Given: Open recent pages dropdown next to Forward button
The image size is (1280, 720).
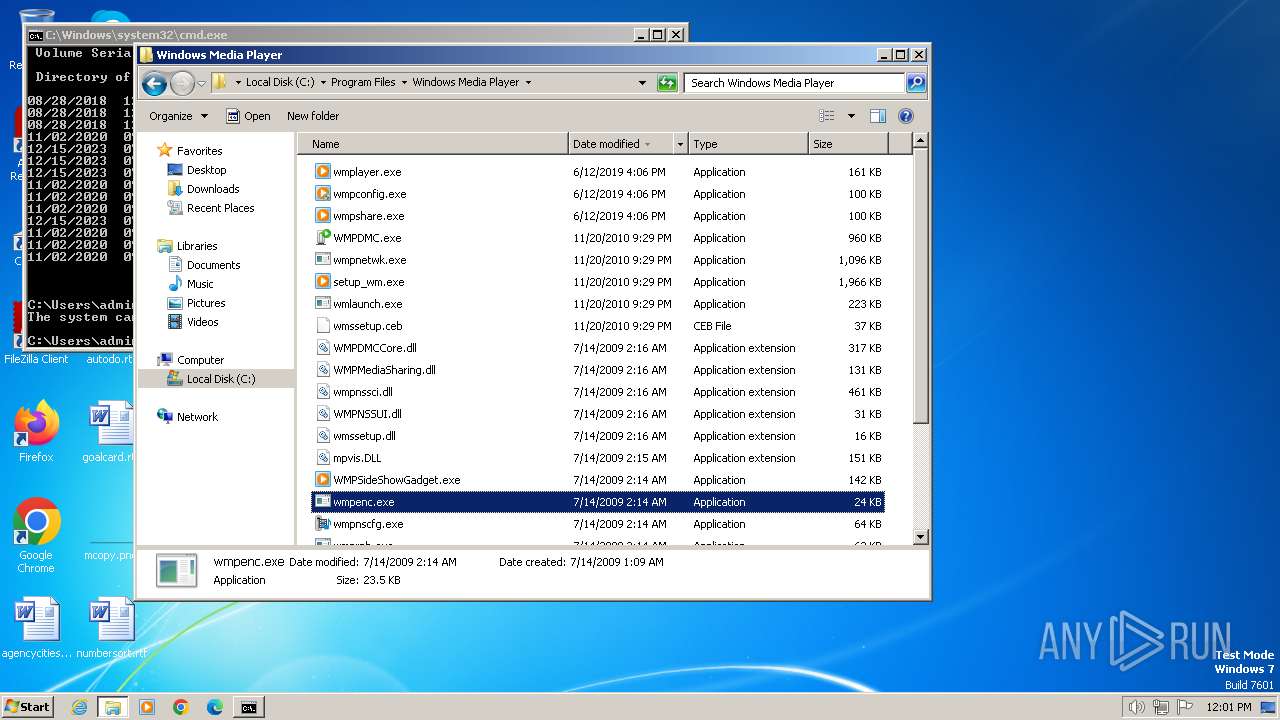Looking at the screenshot, I should [201, 83].
